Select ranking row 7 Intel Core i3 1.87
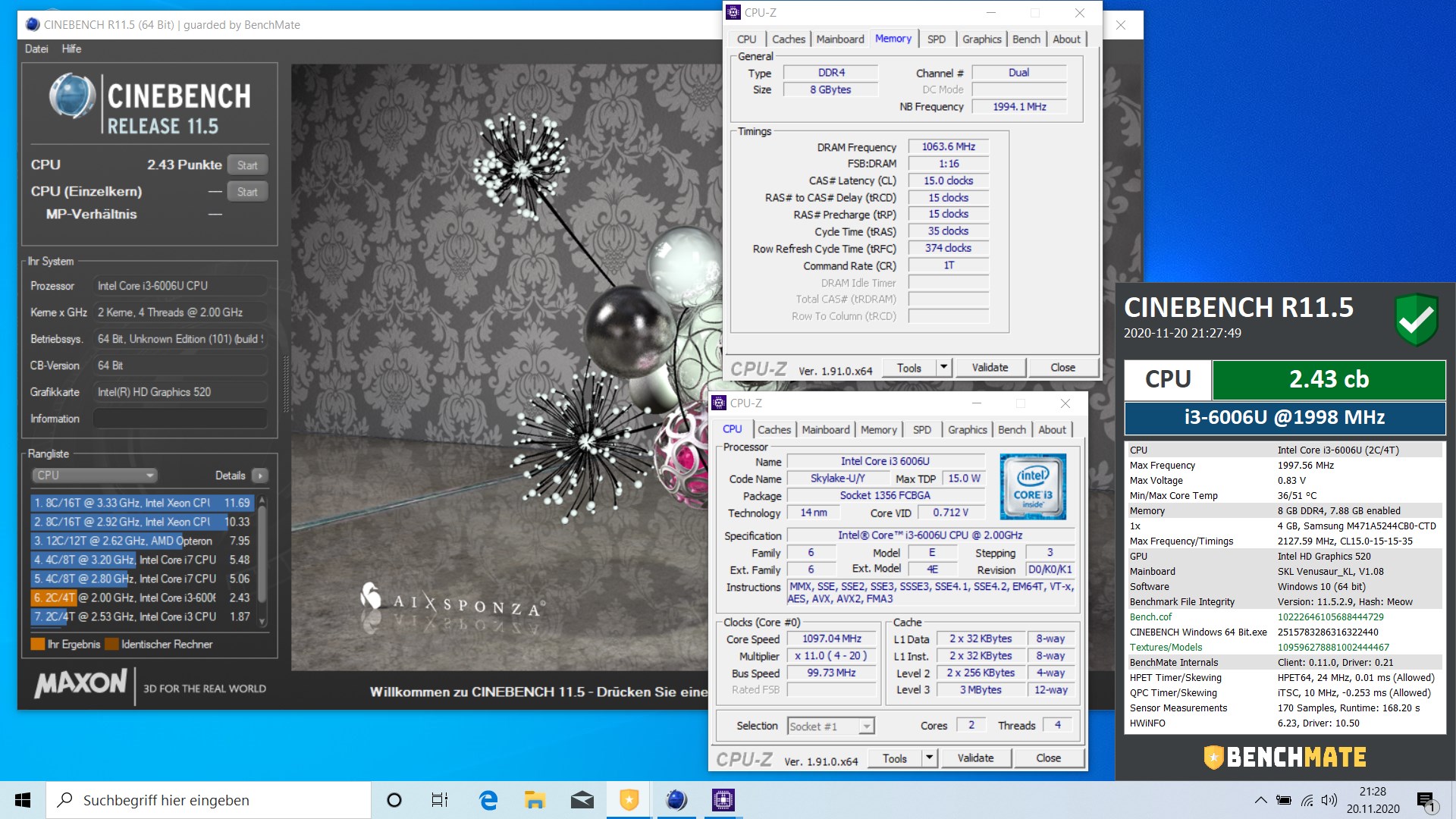Image resolution: width=1456 pixels, height=819 pixels. click(142, 617)
